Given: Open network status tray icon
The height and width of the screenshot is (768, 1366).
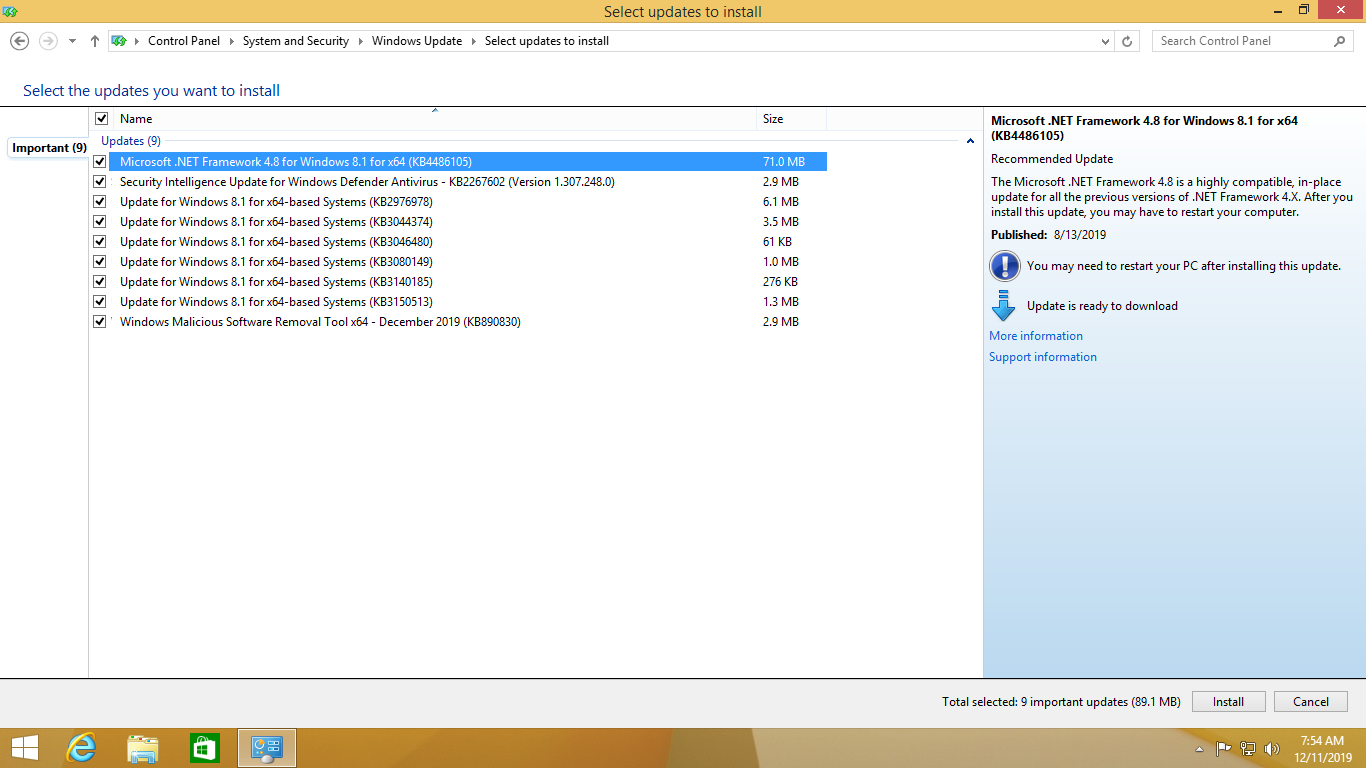Looking at the screenshot, I should 1248,748.
